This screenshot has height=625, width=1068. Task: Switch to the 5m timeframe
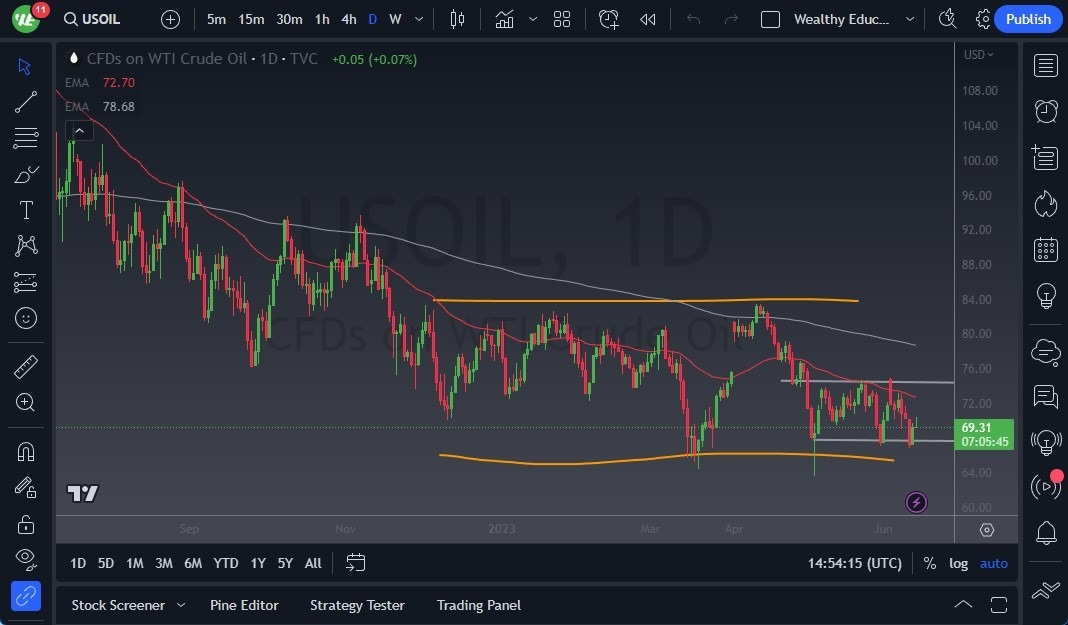coord(216,19)
